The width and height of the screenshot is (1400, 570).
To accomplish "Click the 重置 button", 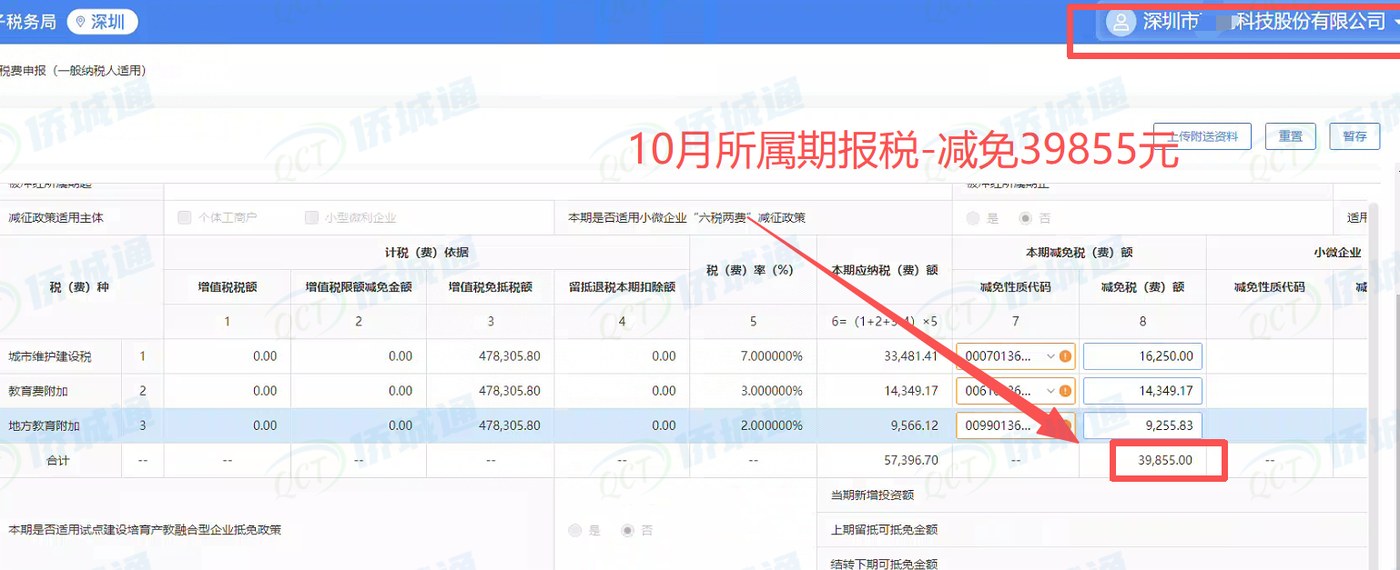I will (x=1290, y=136).
